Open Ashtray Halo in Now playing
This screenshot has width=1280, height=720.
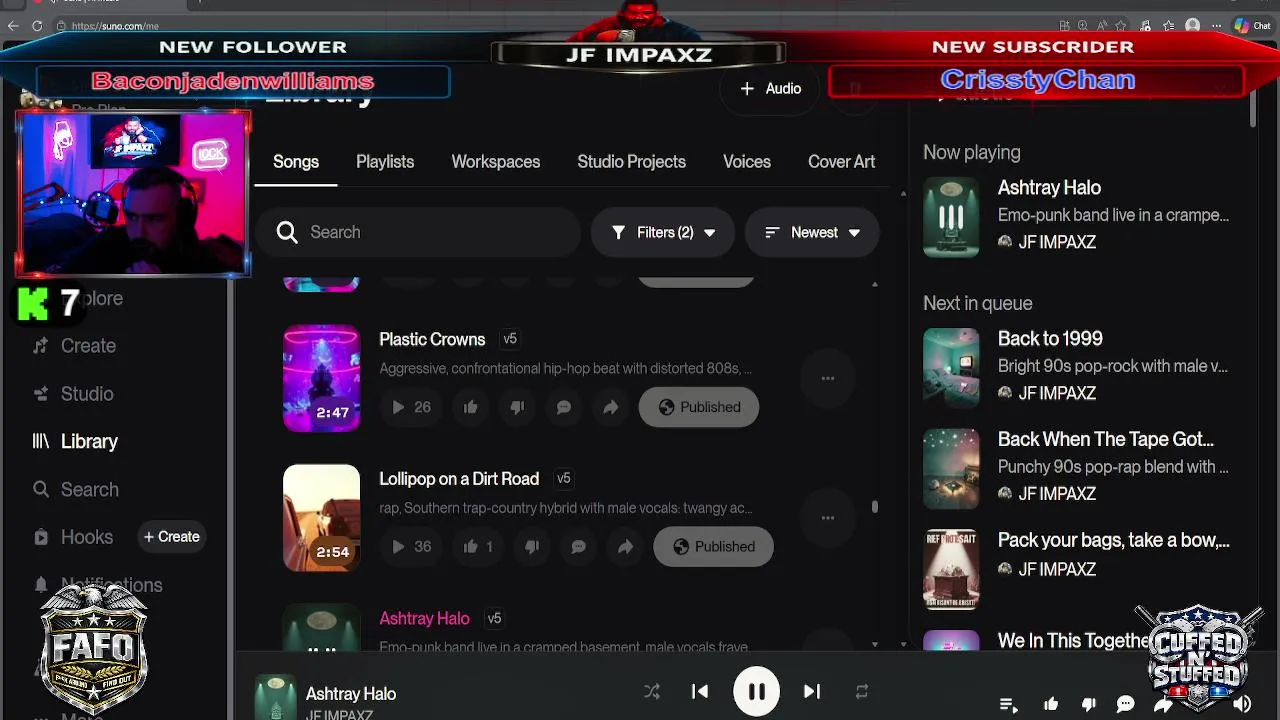point(1049,188)
